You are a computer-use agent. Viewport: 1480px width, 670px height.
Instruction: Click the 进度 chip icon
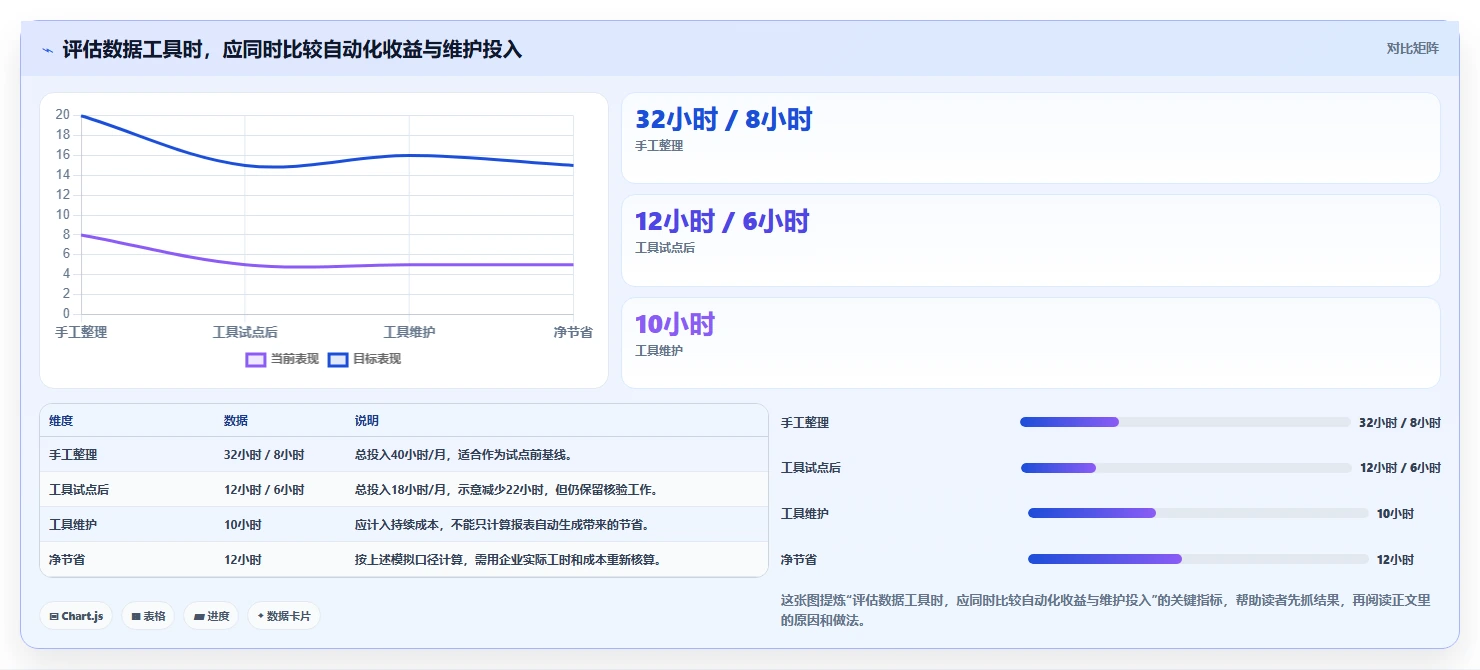199,617
